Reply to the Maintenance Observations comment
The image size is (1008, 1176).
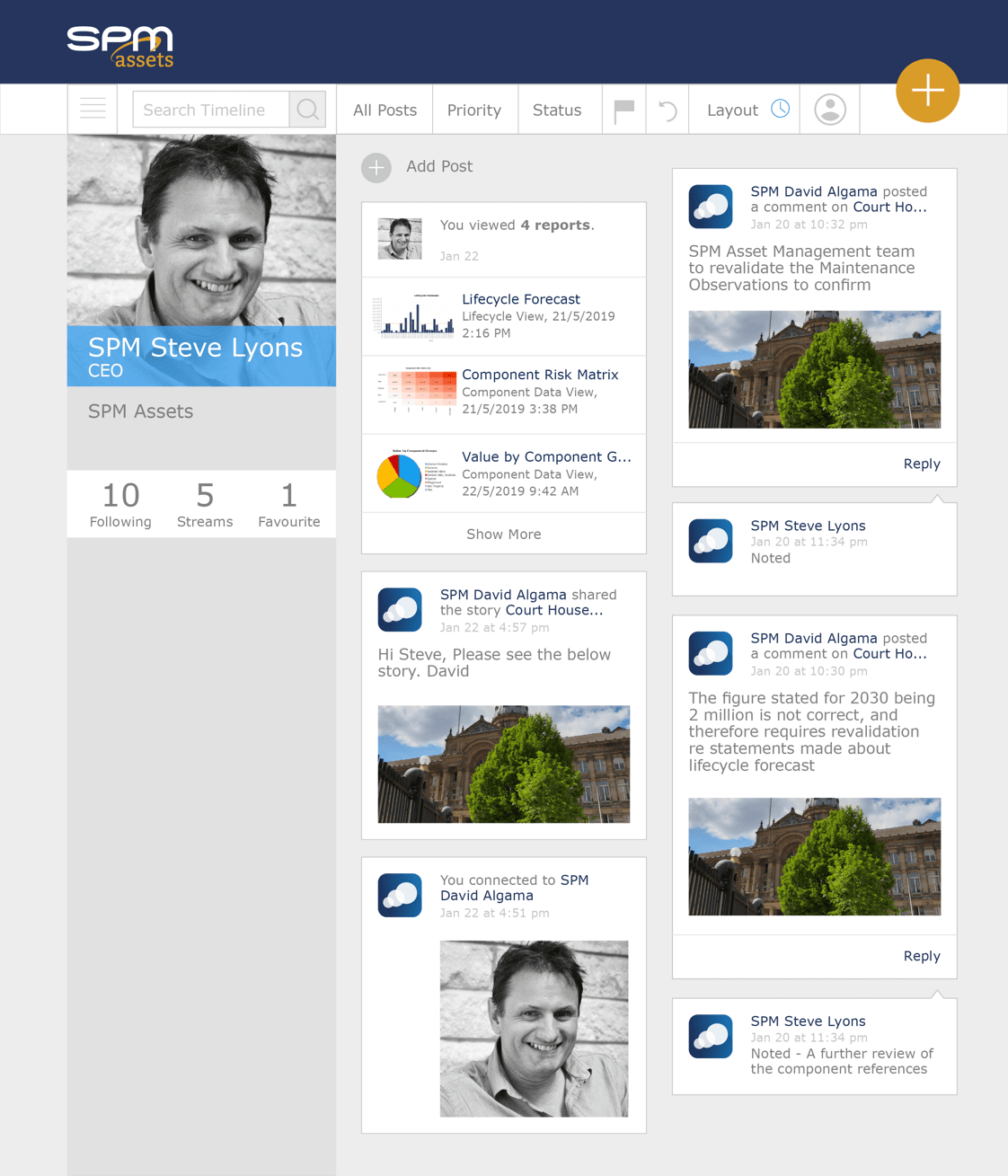(x=921, y=464)
